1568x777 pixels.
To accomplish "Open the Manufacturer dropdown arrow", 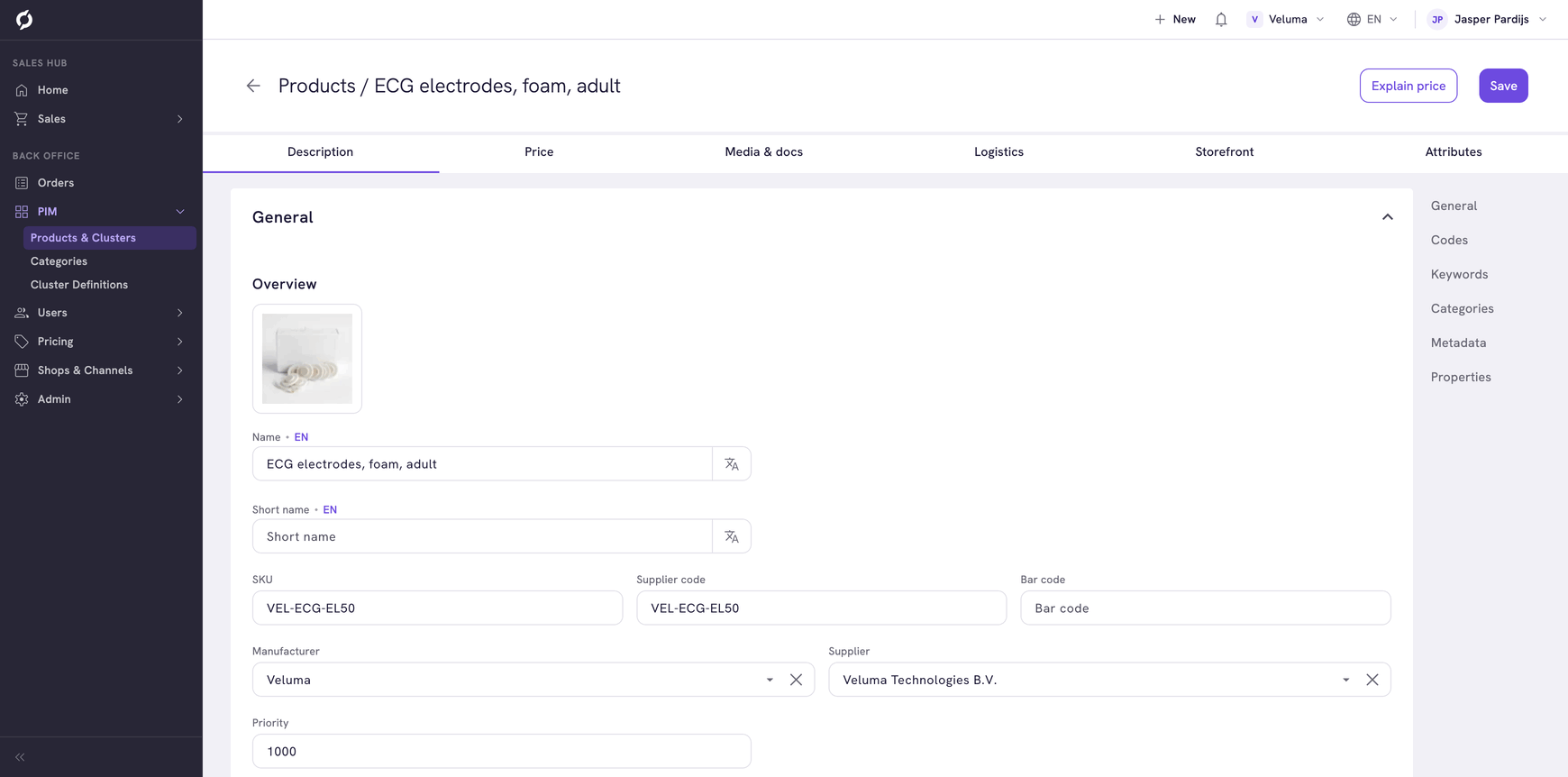I will point(770,680).
